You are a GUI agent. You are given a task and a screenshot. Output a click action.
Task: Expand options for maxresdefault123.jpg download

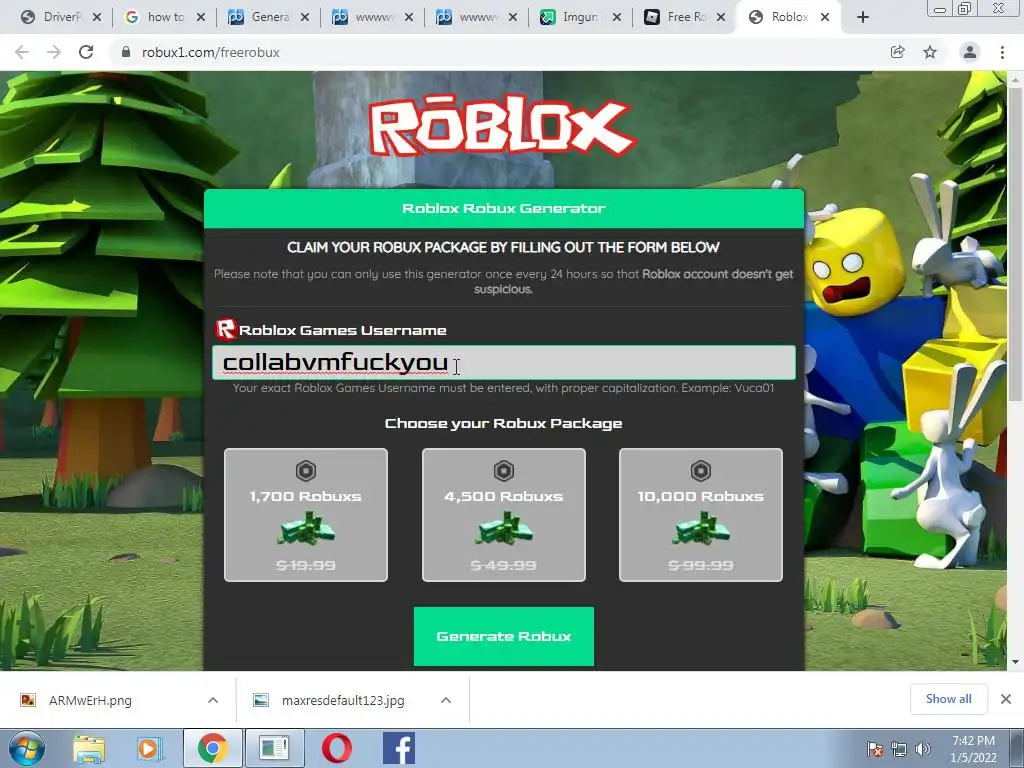pyautogui.click(x=446, y=700)
